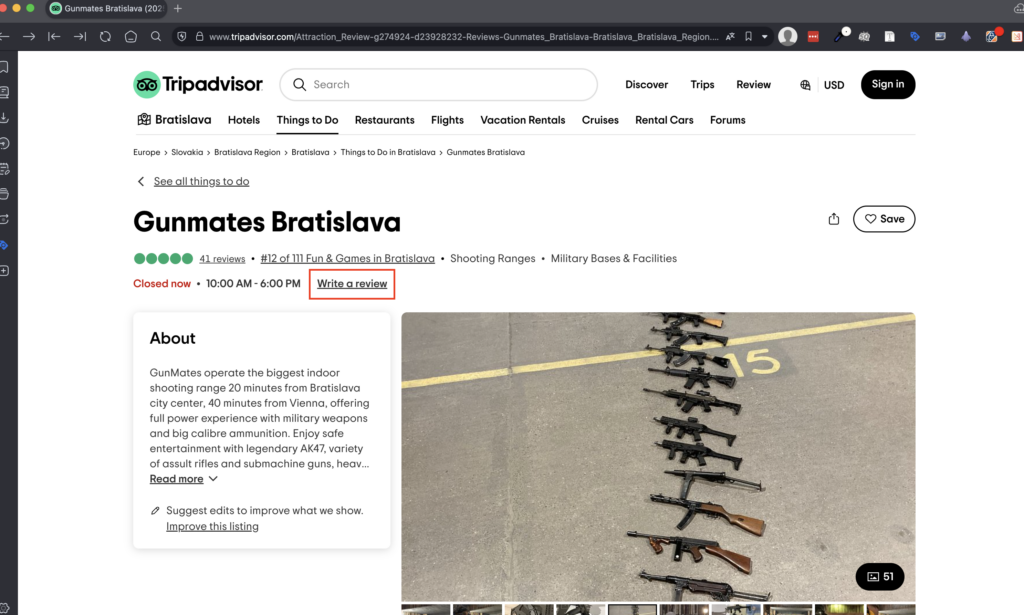Open the browser profile avatar
The width and height of the screenshot is (1024, 615).
[788, 37]
